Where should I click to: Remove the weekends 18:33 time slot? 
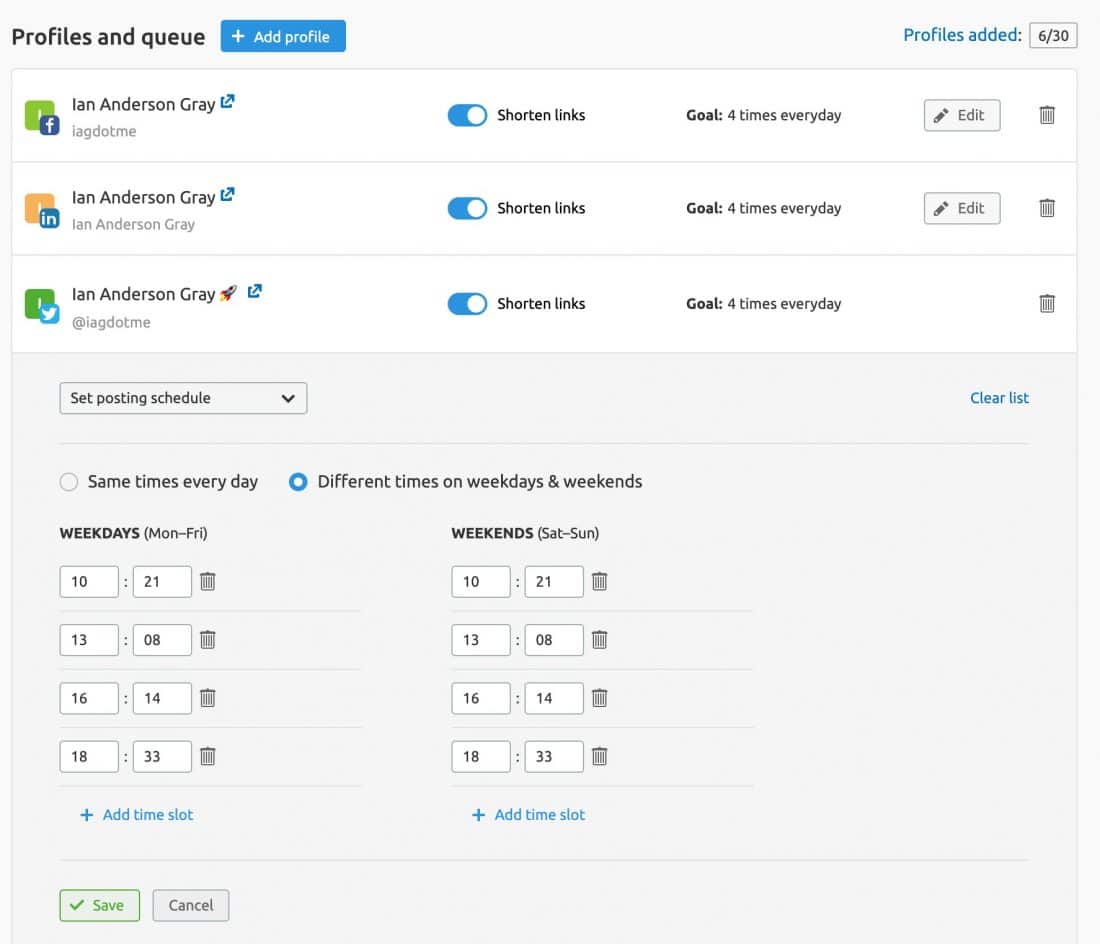(x=599, y=756)
